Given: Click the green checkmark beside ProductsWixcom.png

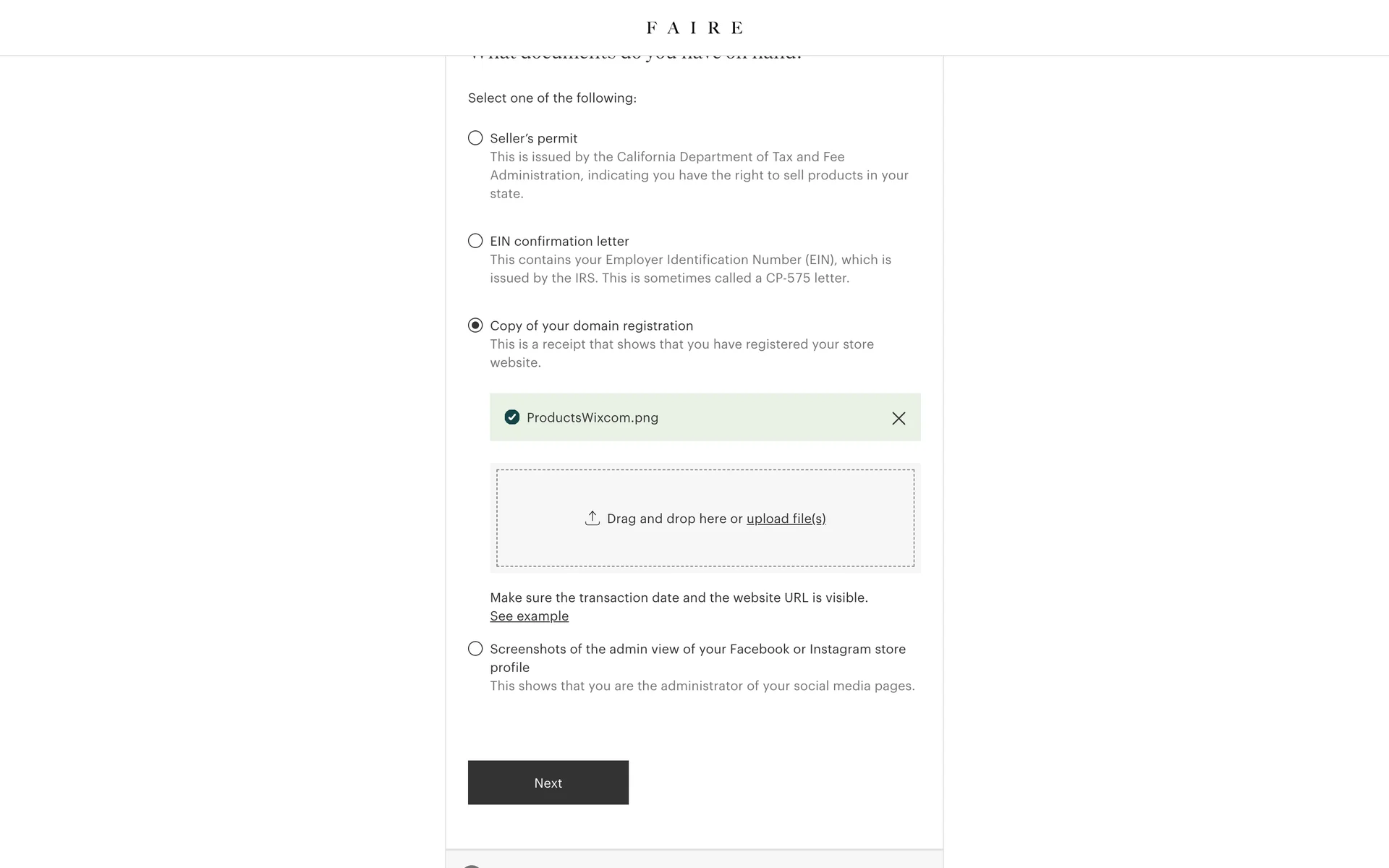Looking at the screenshot, I should coord(512,417).
